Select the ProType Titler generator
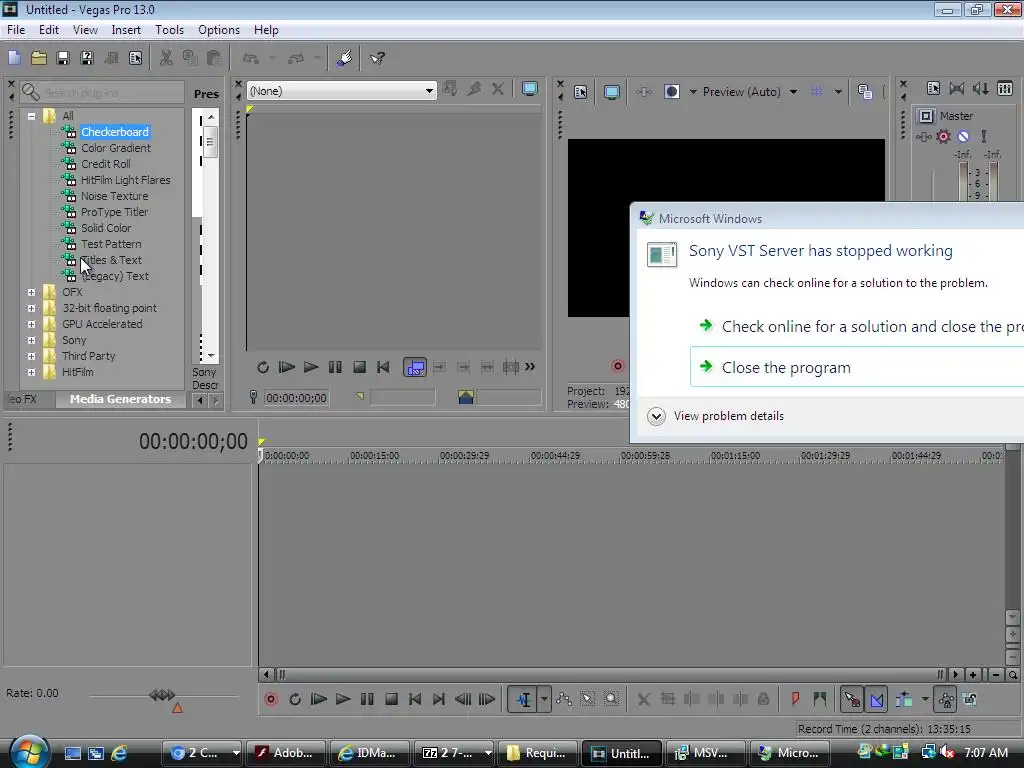The width and height of the screenshot is (1024, 768). pyautogui.click(x=114, y=212)
